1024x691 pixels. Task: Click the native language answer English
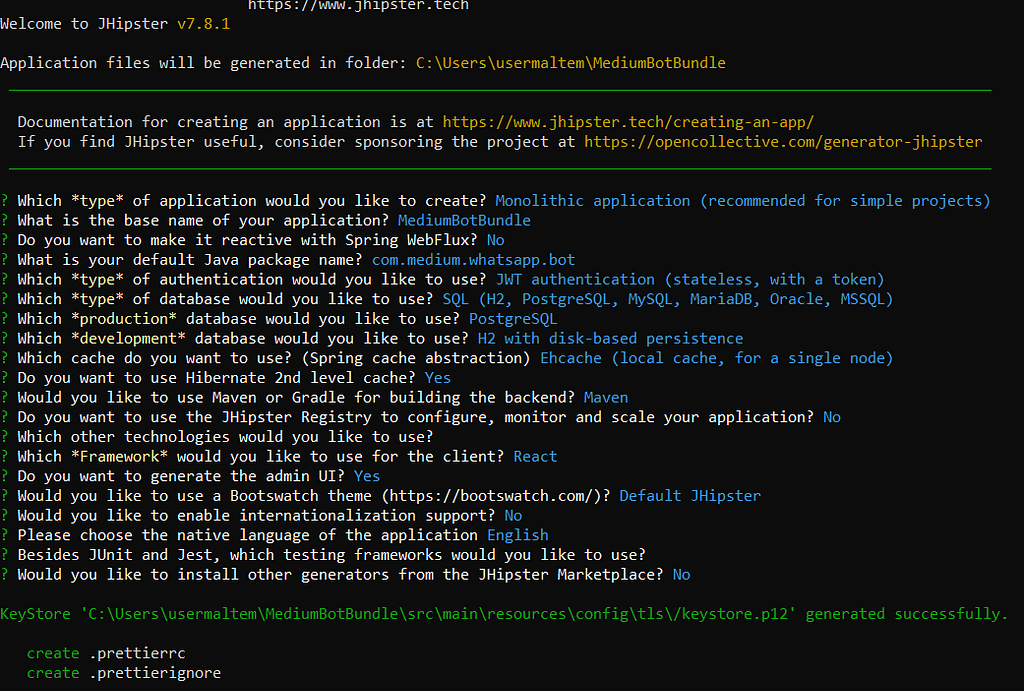pyautogui.click(x=517, y=535)
